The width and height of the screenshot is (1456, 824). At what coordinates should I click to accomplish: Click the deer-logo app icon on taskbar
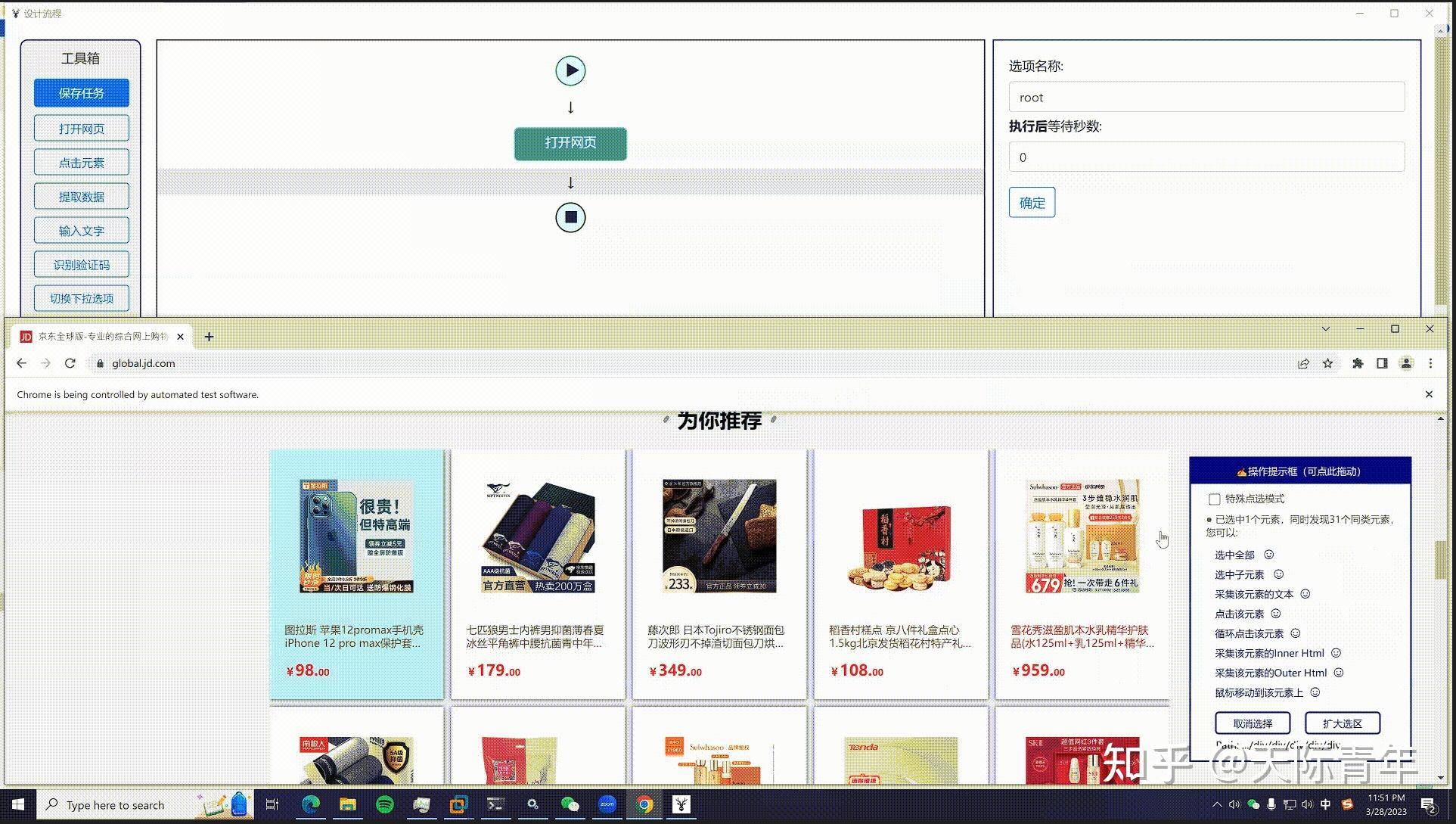[x=681, y=804]
